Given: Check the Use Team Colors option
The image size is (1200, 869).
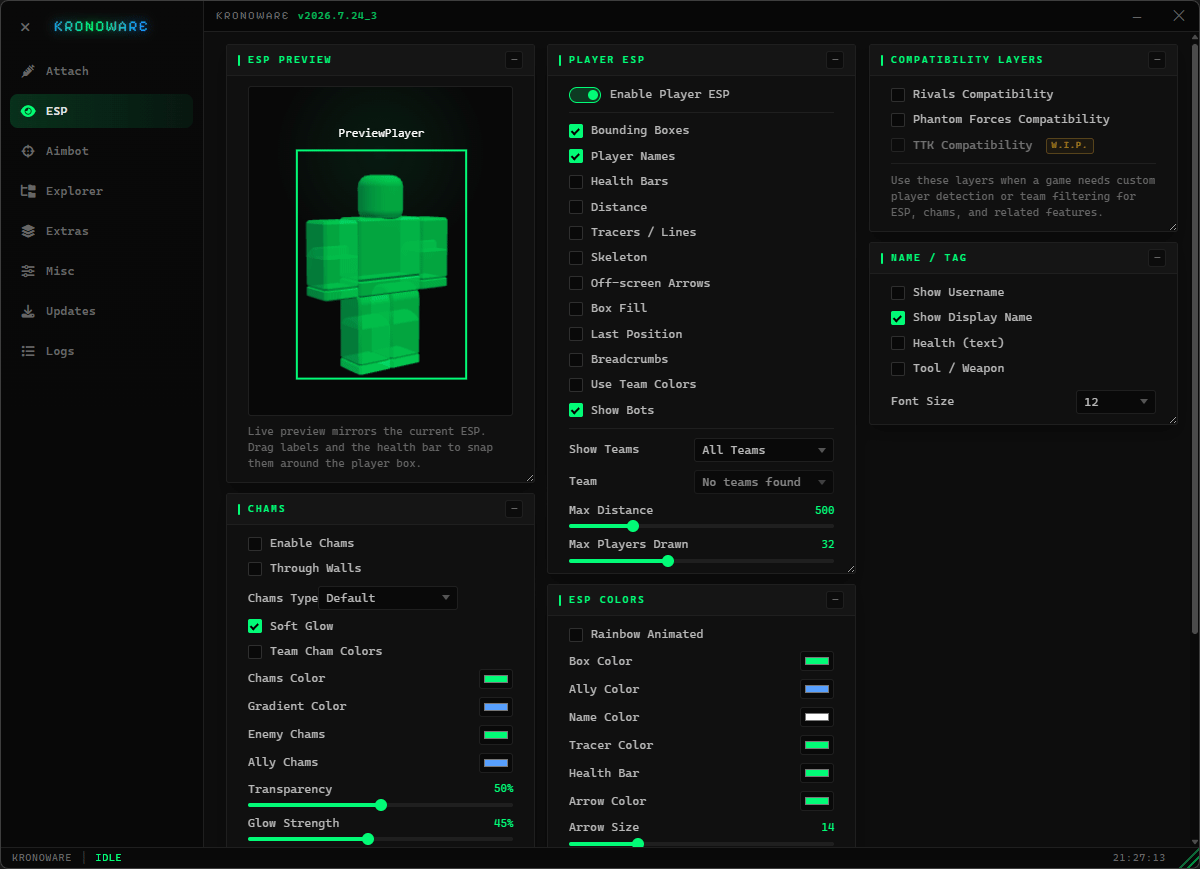Looking at the screenshot, I should coord(576,384).
